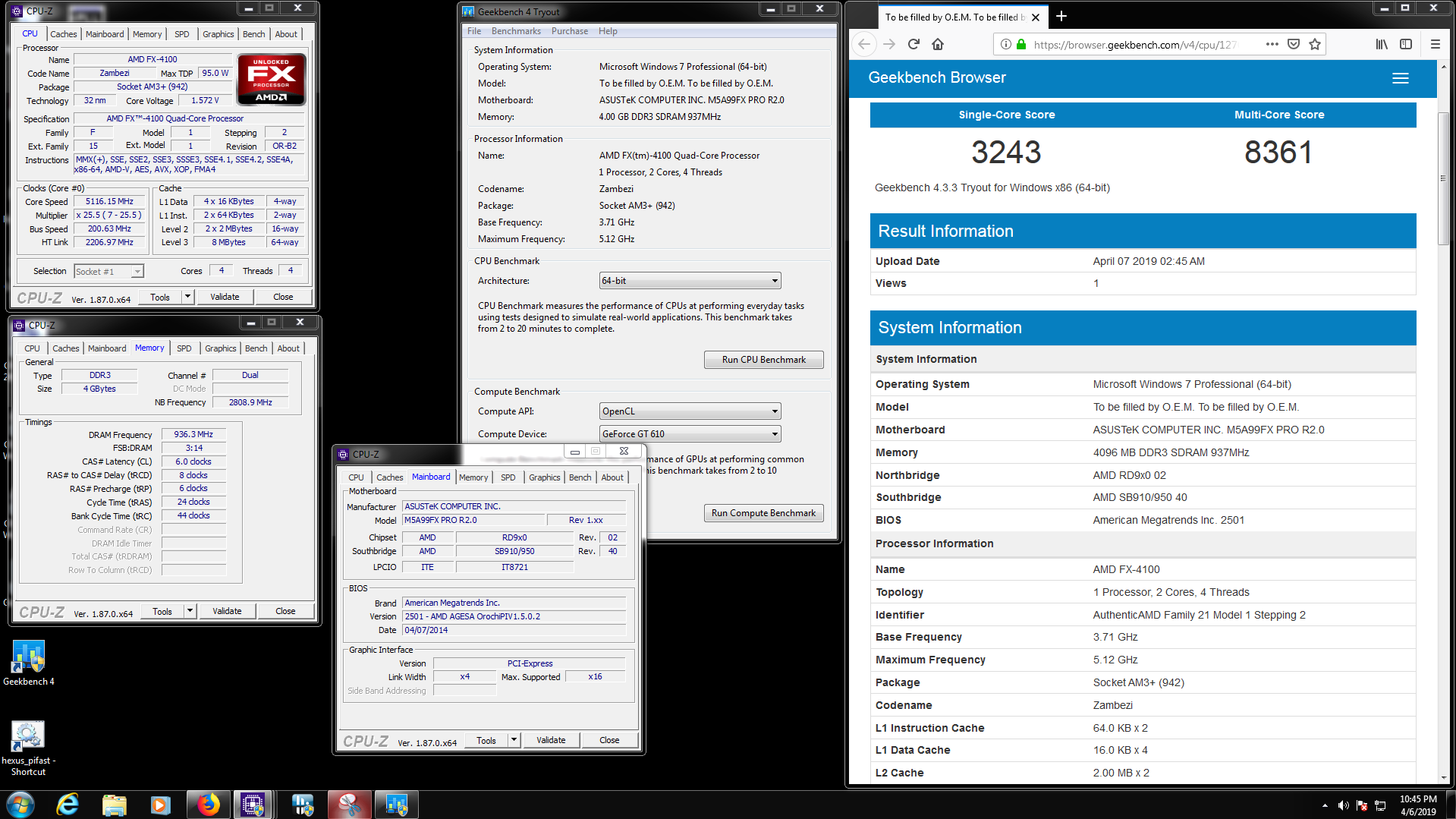The width and height of the screenshot is (1456, 819).
Task: Open Geekbench Purchase menu
Action: point(569,31)
